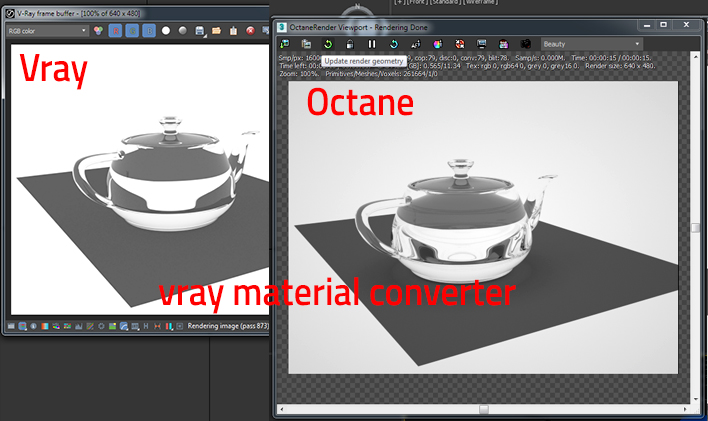
Task: Open the RGB color channel dropdown in V-Ray frame buffer
Action: (x=47, y=31)
